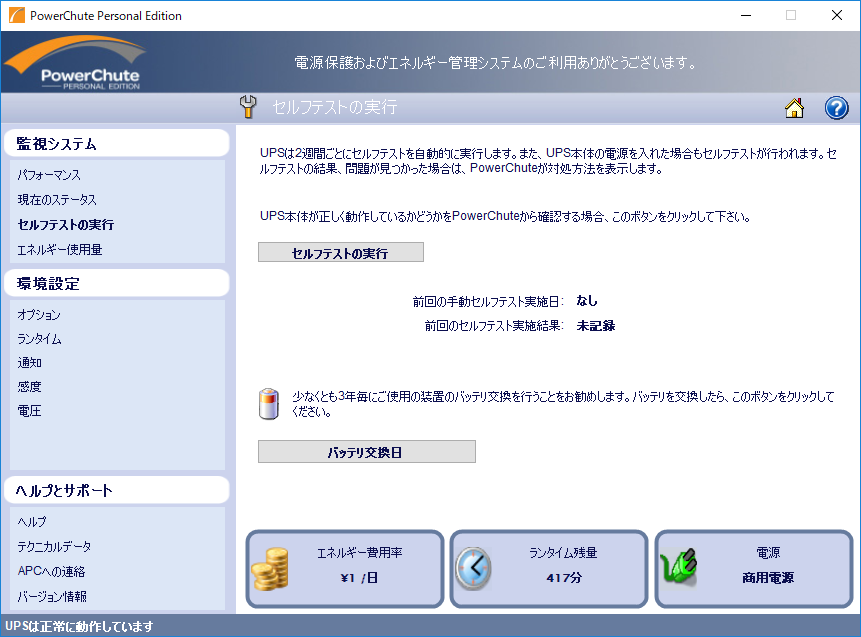This screenshot has height=637, width=861.
Task: Click the 環境設定 section header
Action: pos(116,283)
